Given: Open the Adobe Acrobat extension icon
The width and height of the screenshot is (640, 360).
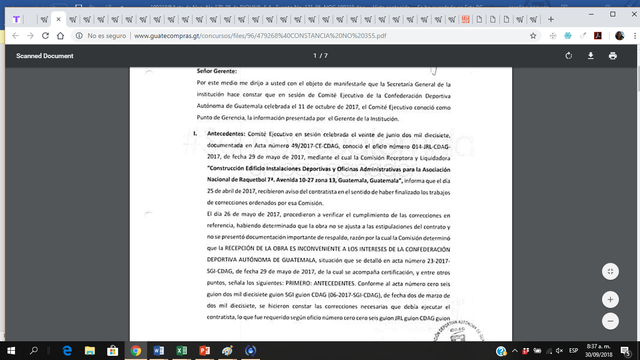Looking at the screenshot, I should coord(598,36).
